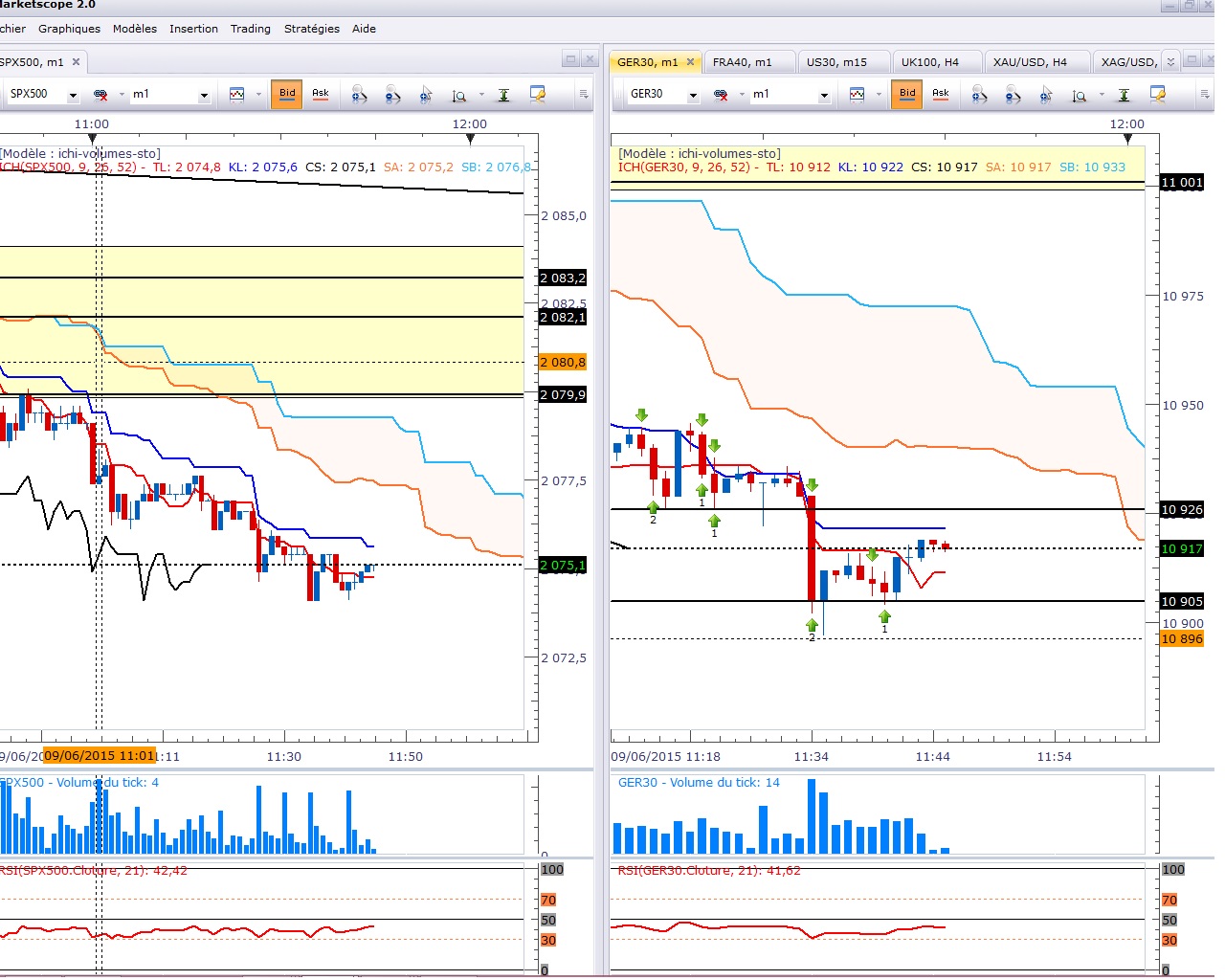Viewport: 1225px width, 980px height.
Task: Switch to the UK100, H4 tab
Action: [x=937, y=62]
